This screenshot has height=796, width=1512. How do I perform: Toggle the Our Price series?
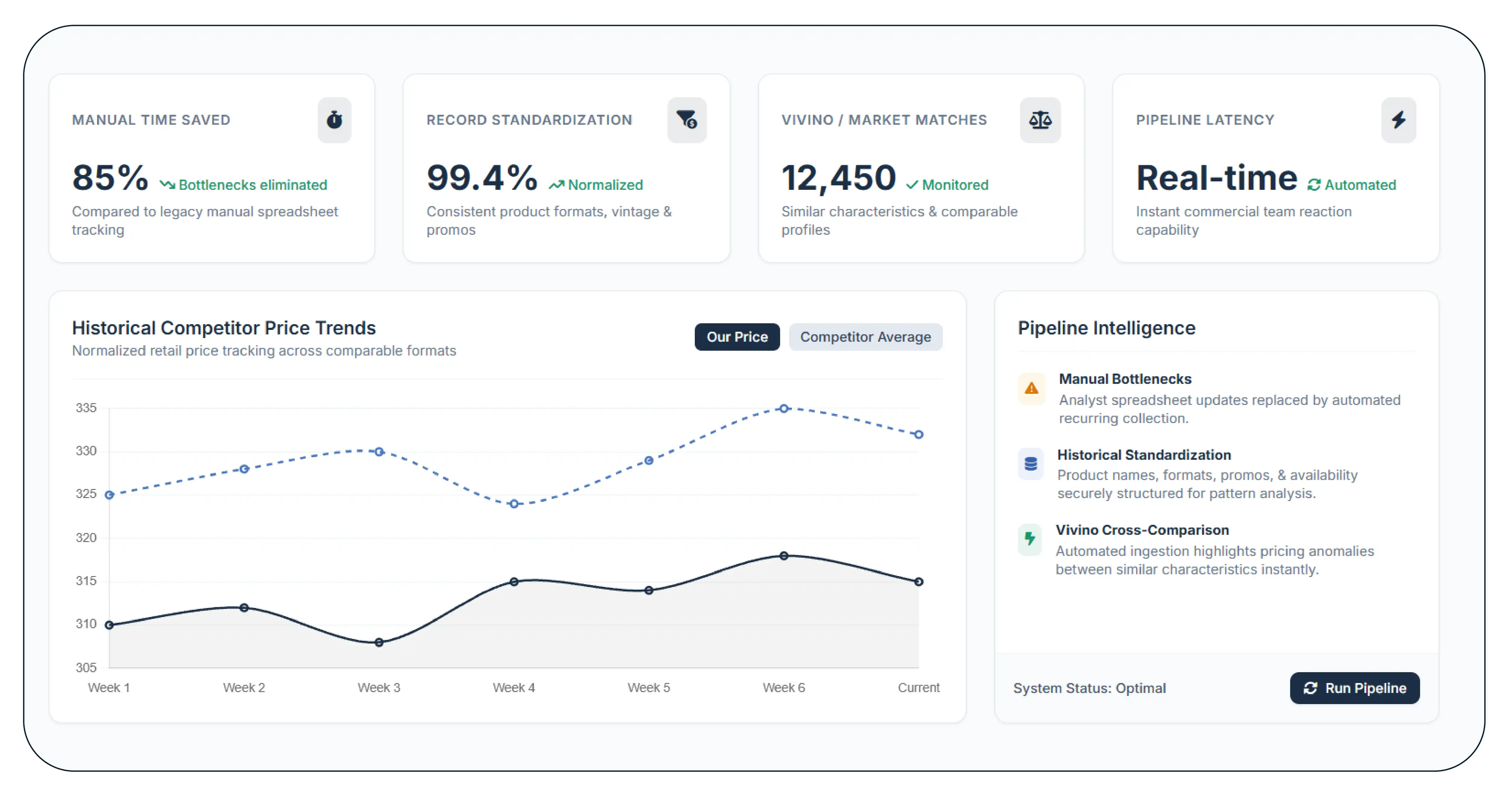pyautogui.click(x=737, y=337)
